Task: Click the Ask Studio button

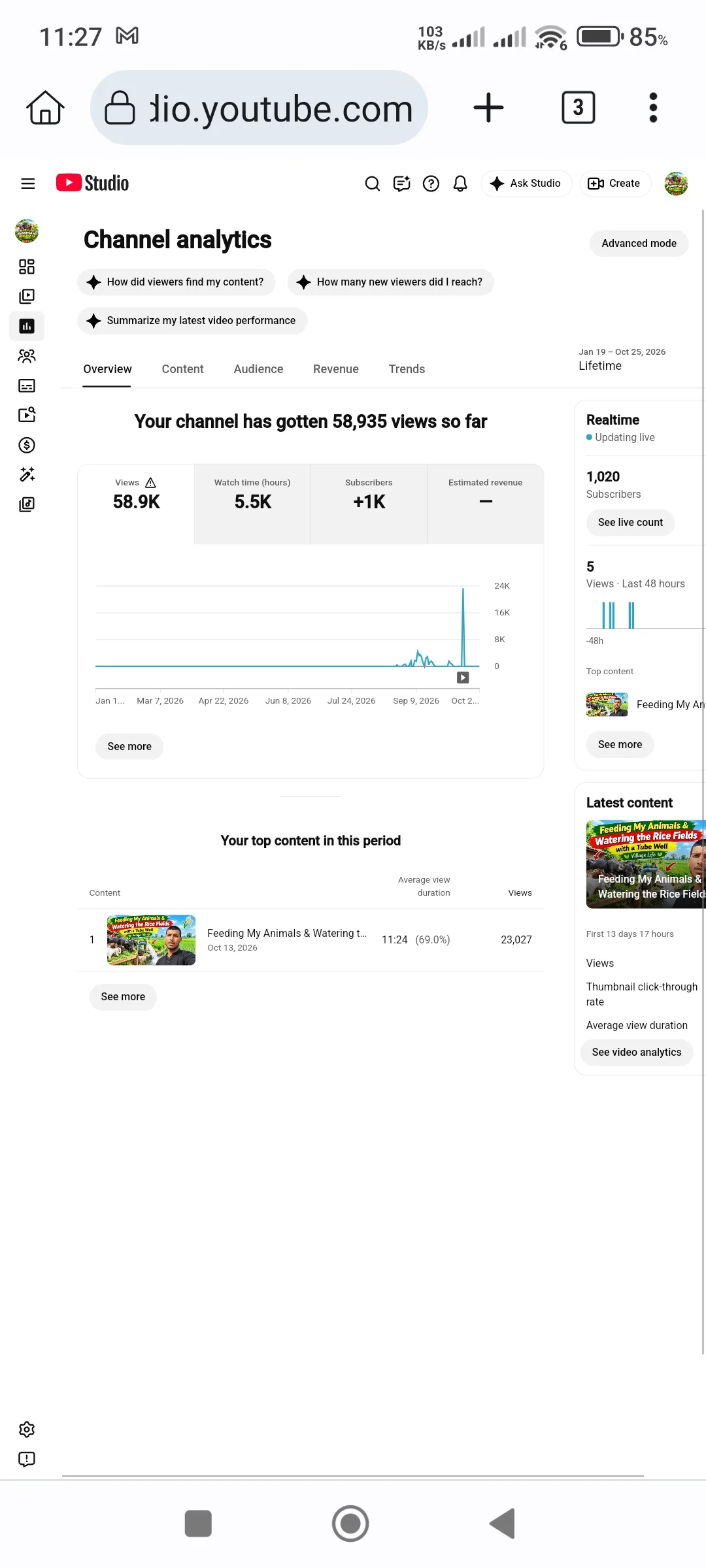Action: point(526,184)
